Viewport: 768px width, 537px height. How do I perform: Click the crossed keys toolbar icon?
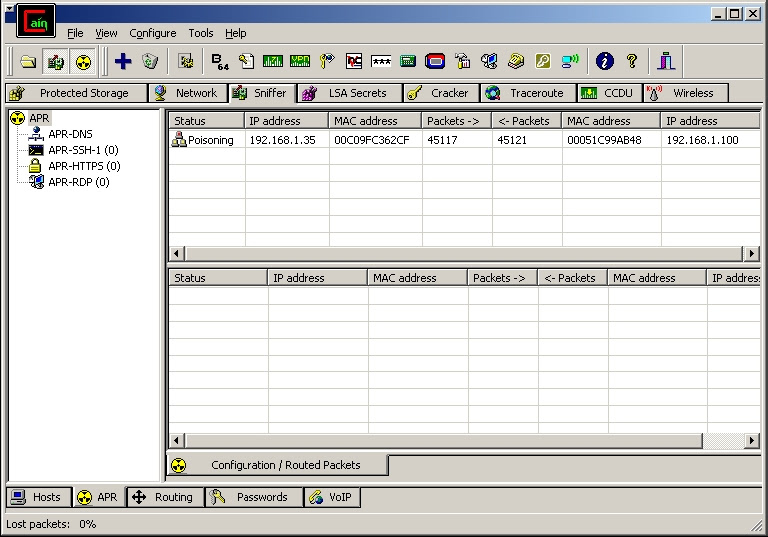coord(327,61)
